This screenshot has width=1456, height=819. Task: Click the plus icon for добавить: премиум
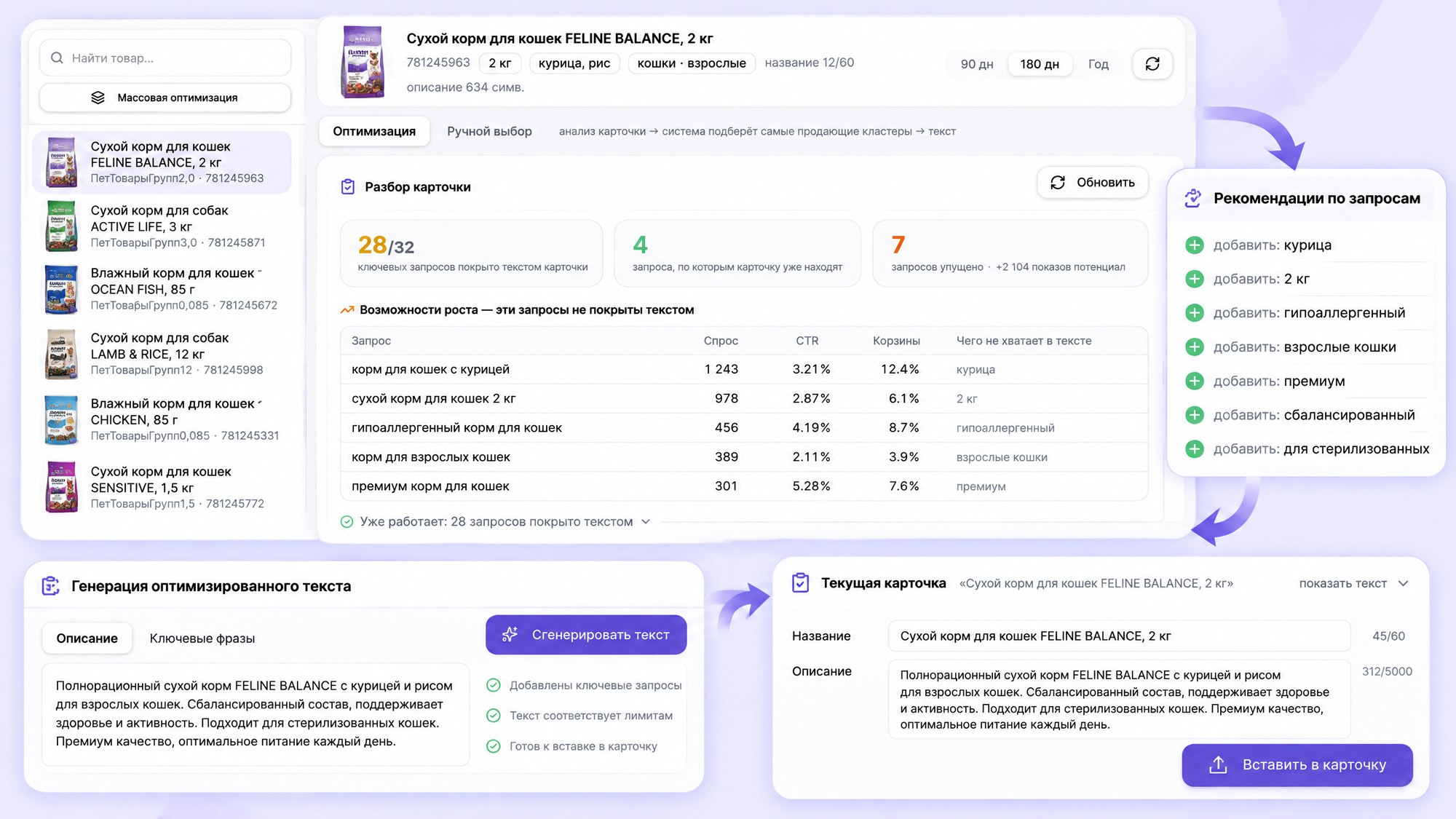(x=1195, y=381)
